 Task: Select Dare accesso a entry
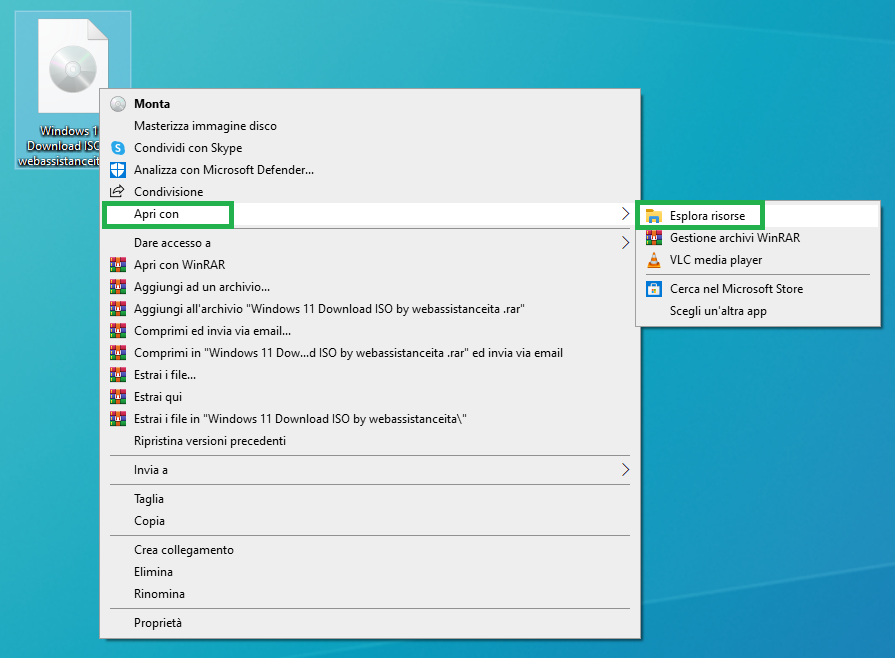(x=370, y=243)
